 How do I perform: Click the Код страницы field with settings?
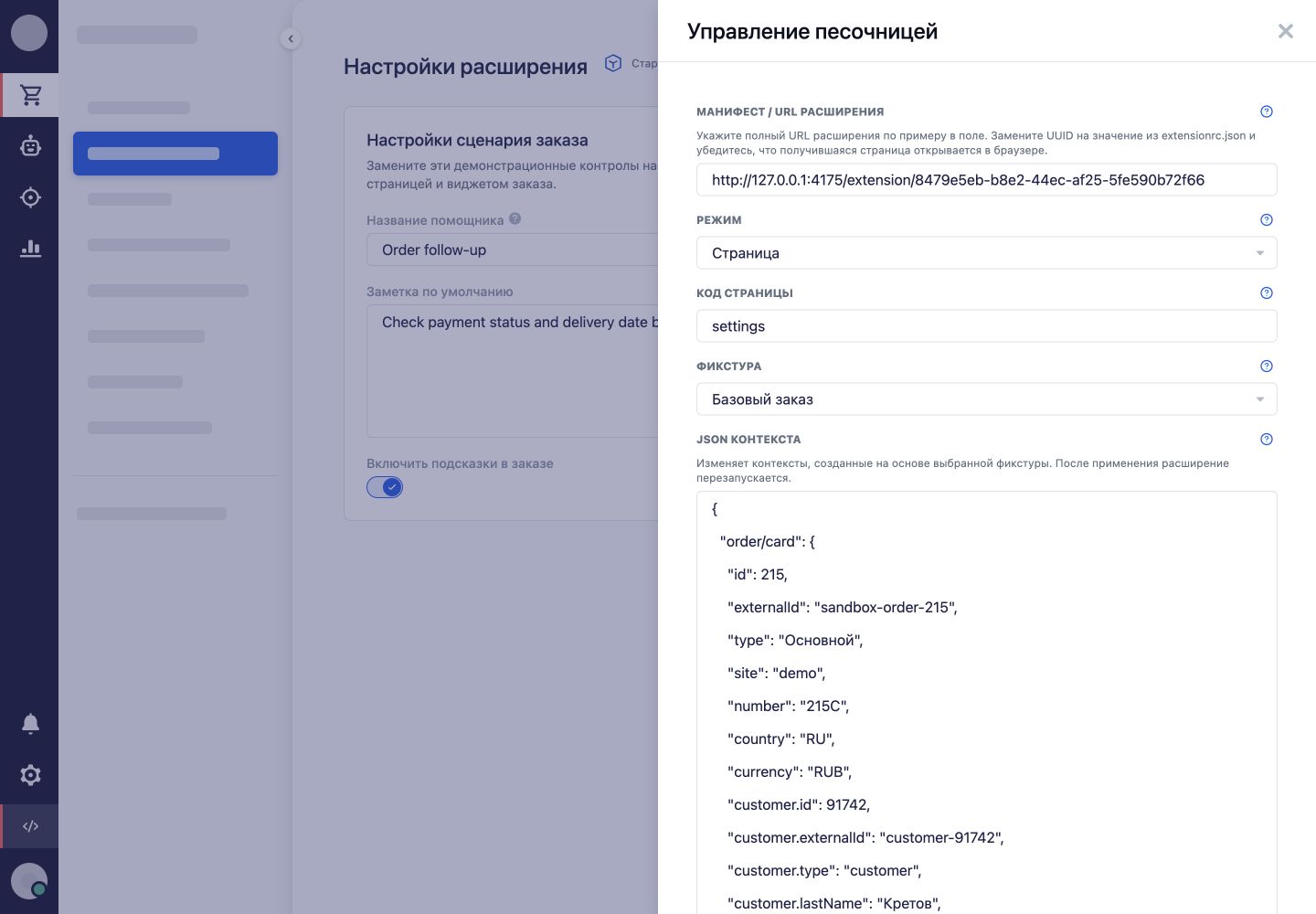(987, 326)
